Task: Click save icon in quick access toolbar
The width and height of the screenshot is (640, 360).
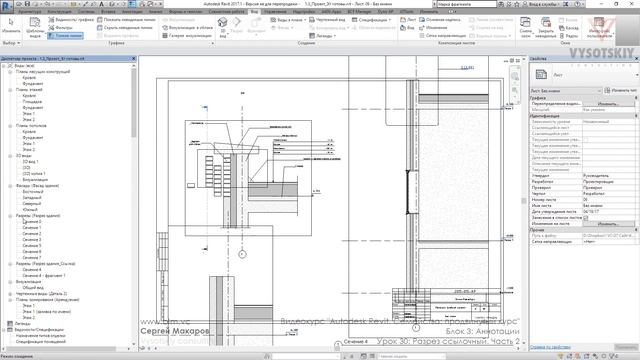Action: tap(27, 4)
